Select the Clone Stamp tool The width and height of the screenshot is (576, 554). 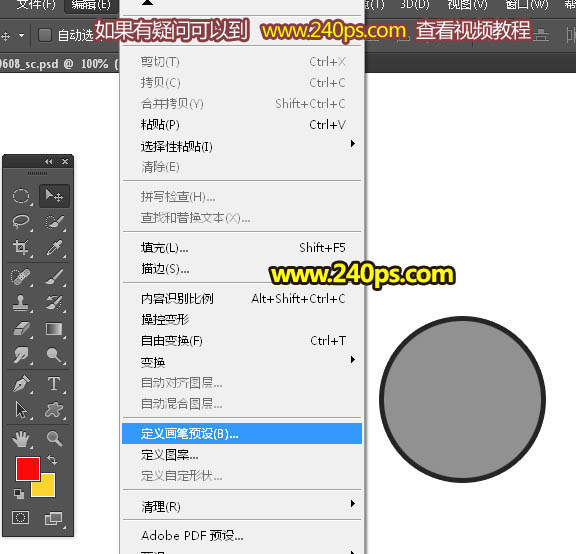(x=21, y=303)
